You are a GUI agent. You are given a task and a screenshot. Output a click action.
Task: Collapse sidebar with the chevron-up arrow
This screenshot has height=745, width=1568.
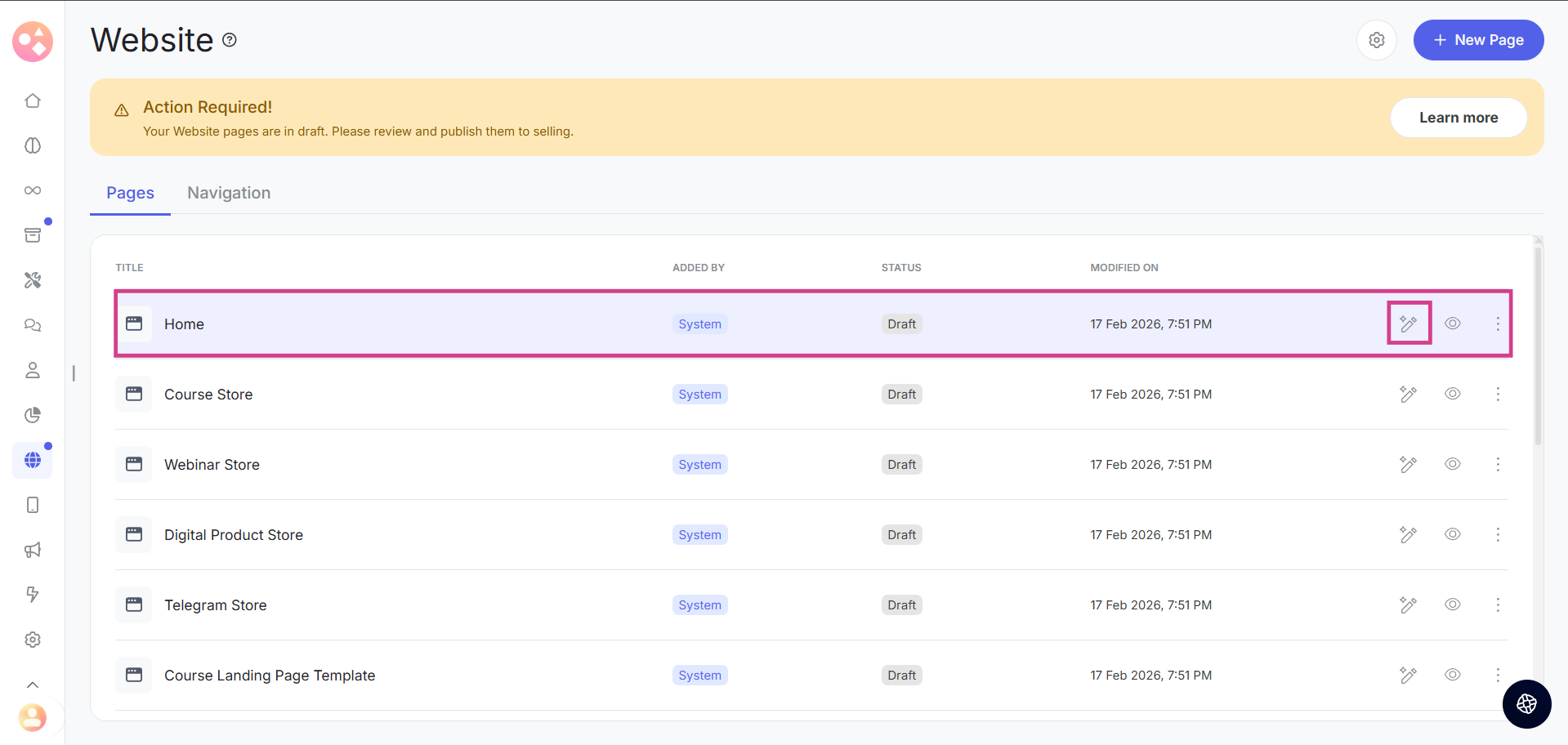click(x=33, y=685)
